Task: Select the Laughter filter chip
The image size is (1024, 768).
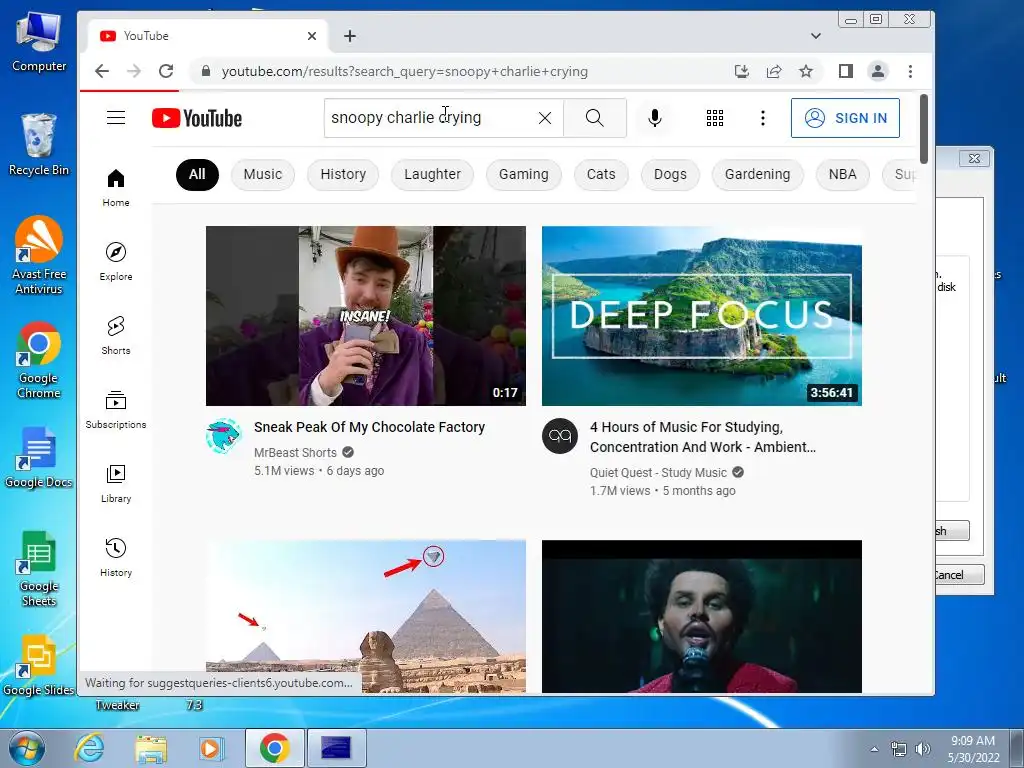Action: pyautogui.click(x=432, y=174)
